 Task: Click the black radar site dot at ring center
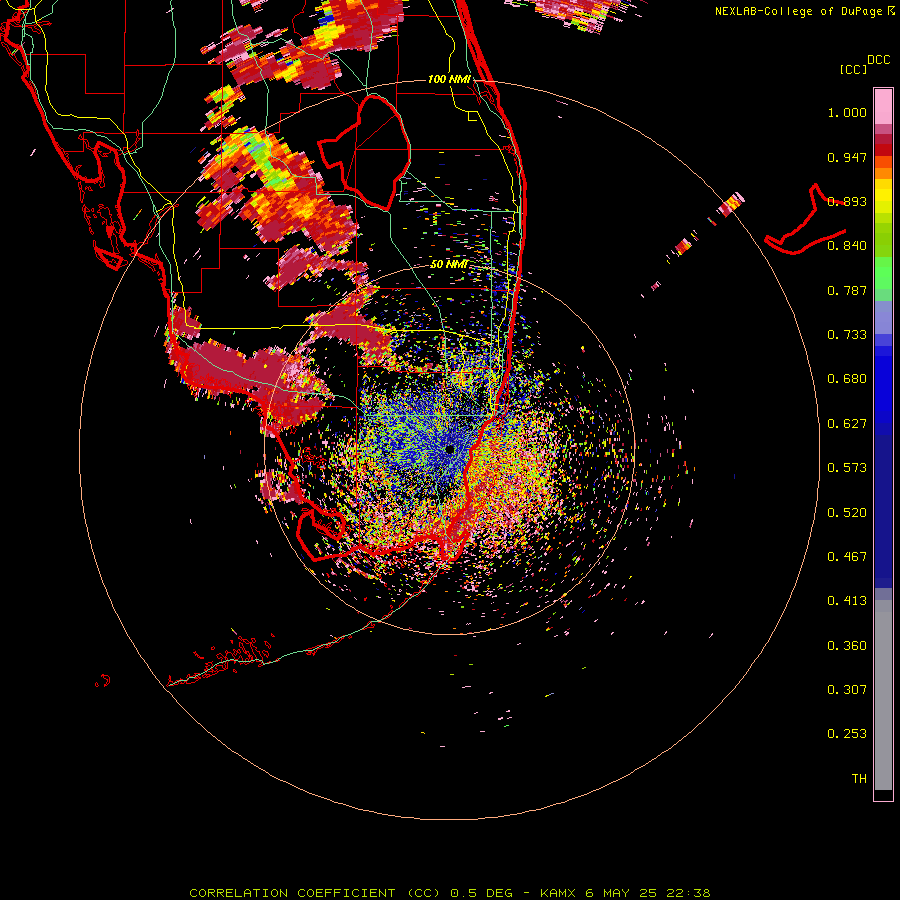449,450
